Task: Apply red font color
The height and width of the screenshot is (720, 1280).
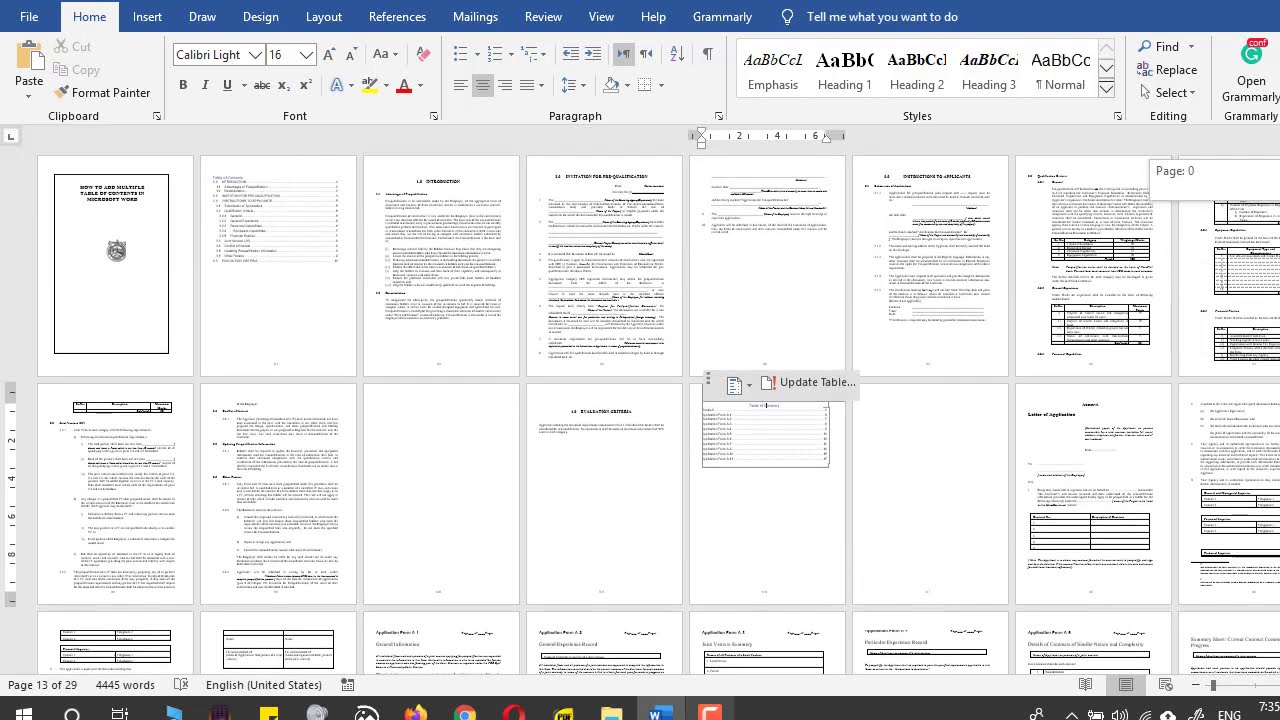Action: click(404, 85)
